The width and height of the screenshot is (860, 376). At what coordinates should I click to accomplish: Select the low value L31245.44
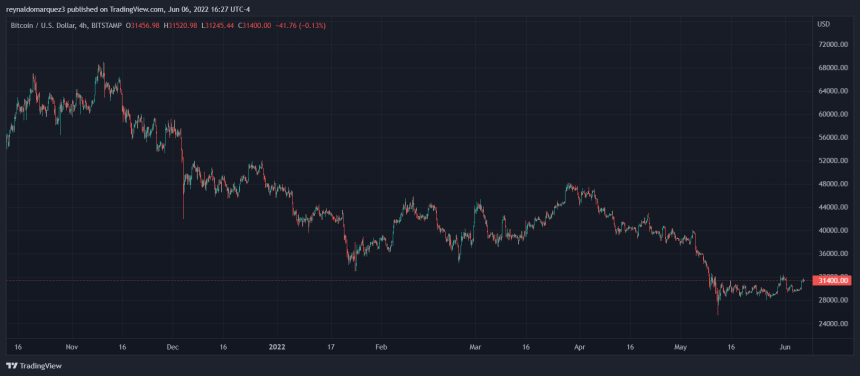click(x=218, y=26)
